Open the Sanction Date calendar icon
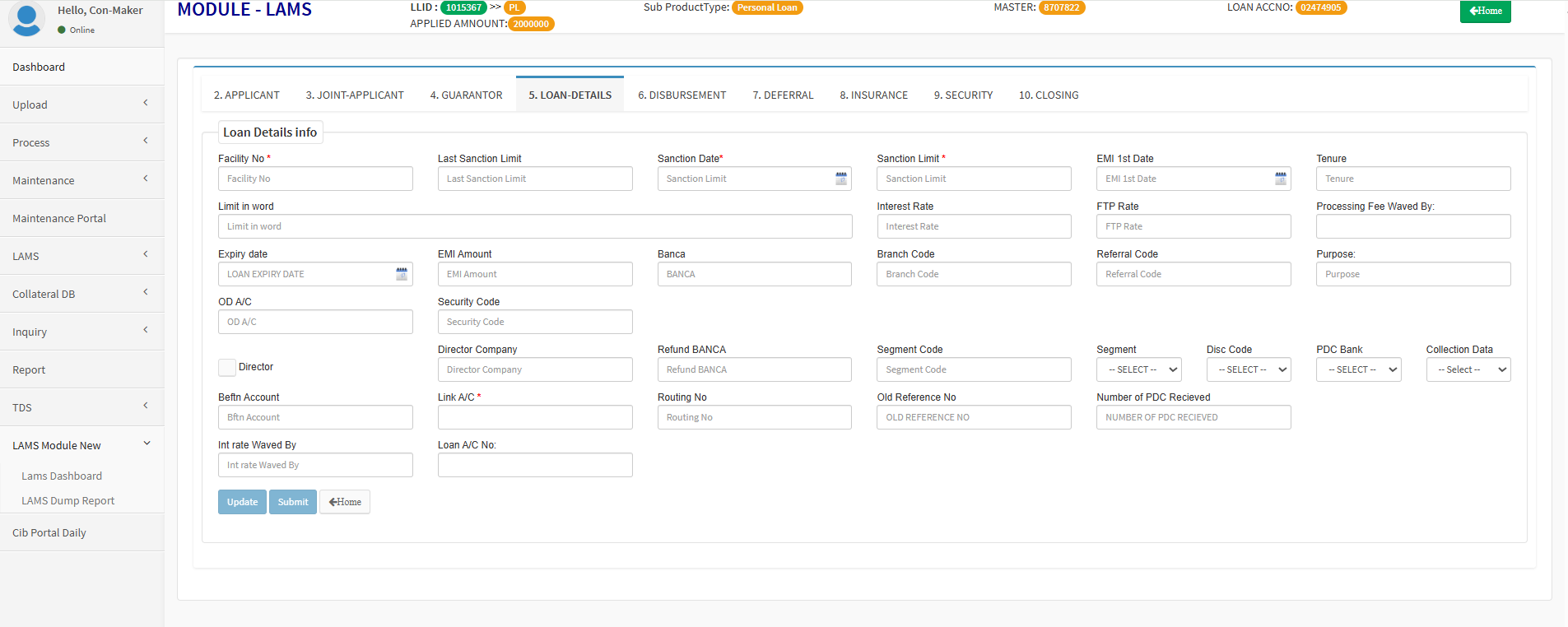The image size is (1568, 627). (840, 179)
